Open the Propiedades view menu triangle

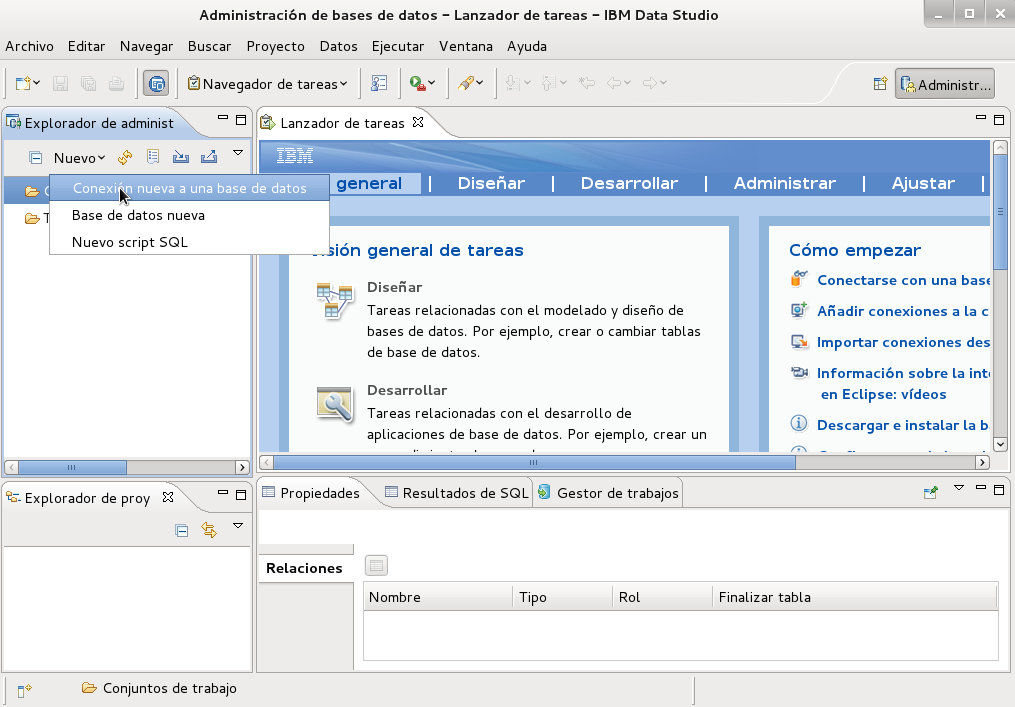coord(959,488)
